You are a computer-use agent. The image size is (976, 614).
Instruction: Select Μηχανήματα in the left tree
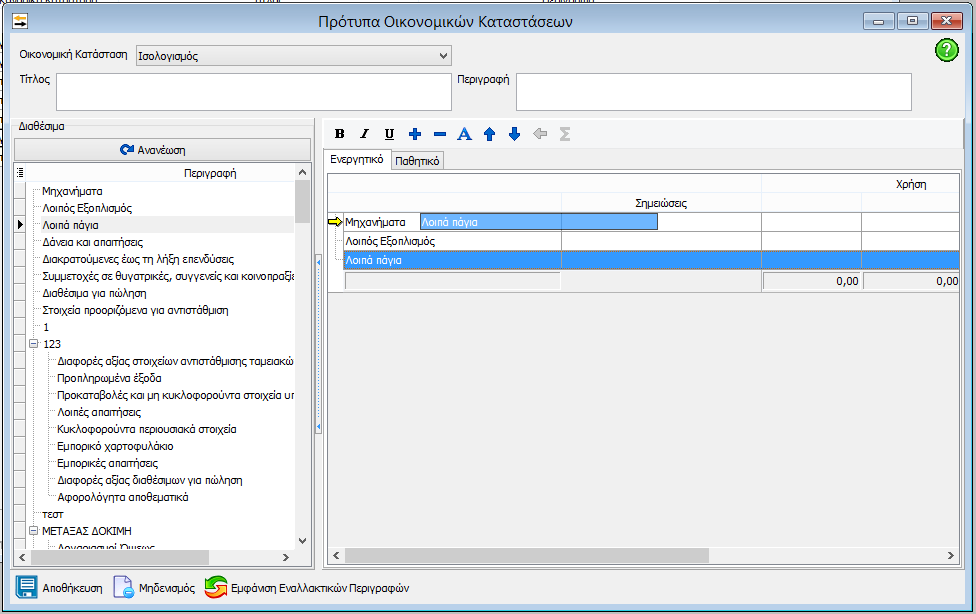72,191
